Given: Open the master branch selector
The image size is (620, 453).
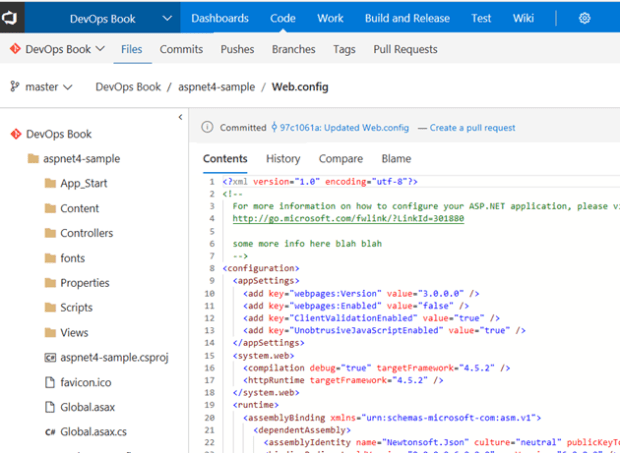Looking at the screenshot, I should pos(42,87).
